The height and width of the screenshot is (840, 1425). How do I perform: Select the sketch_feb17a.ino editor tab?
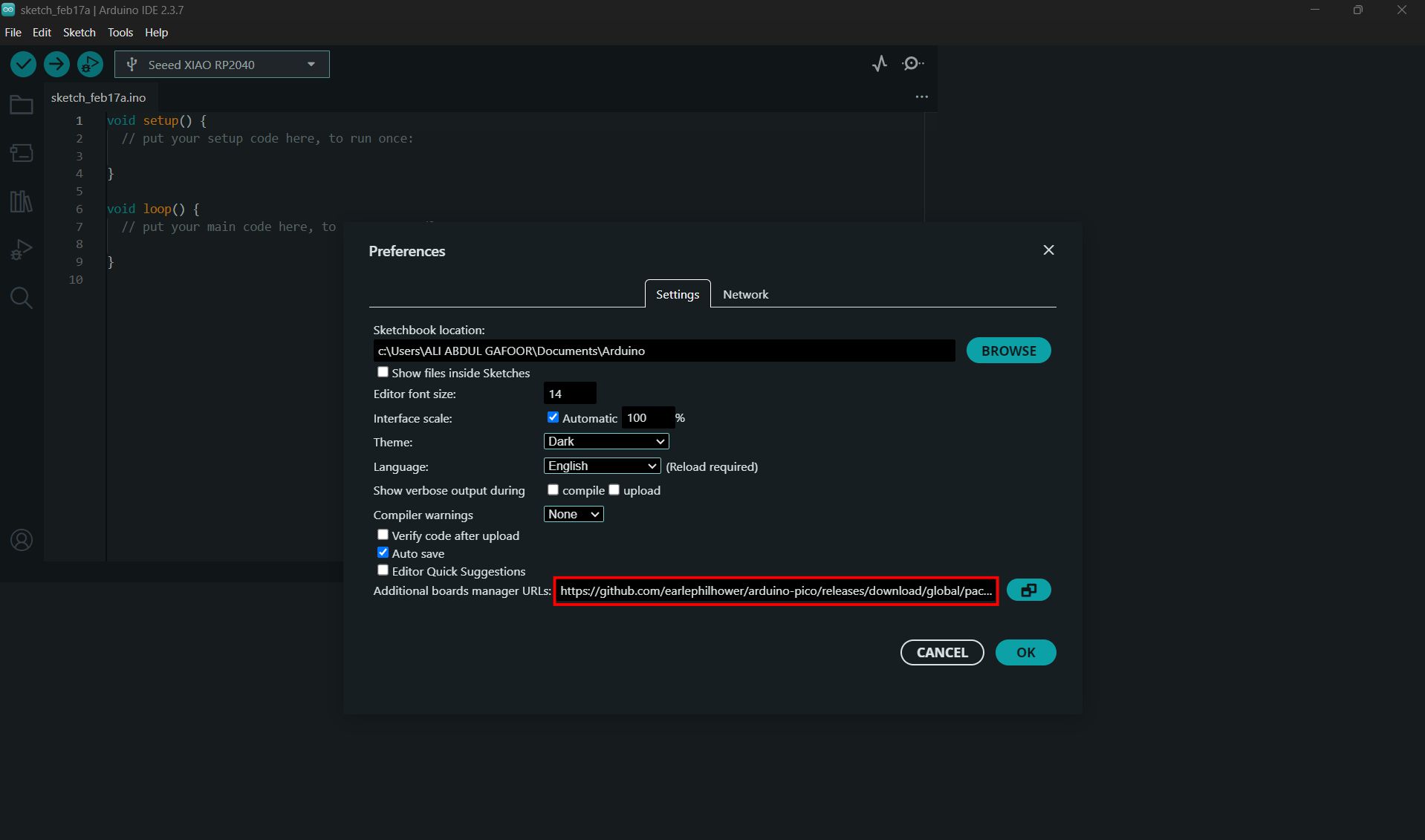point(98,97)
